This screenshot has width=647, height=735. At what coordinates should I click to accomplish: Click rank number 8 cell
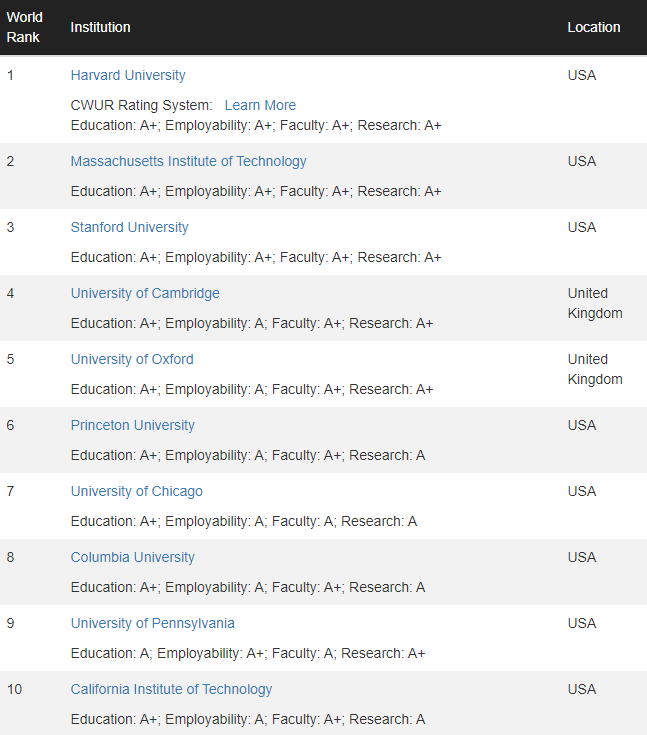coord(10,557)
